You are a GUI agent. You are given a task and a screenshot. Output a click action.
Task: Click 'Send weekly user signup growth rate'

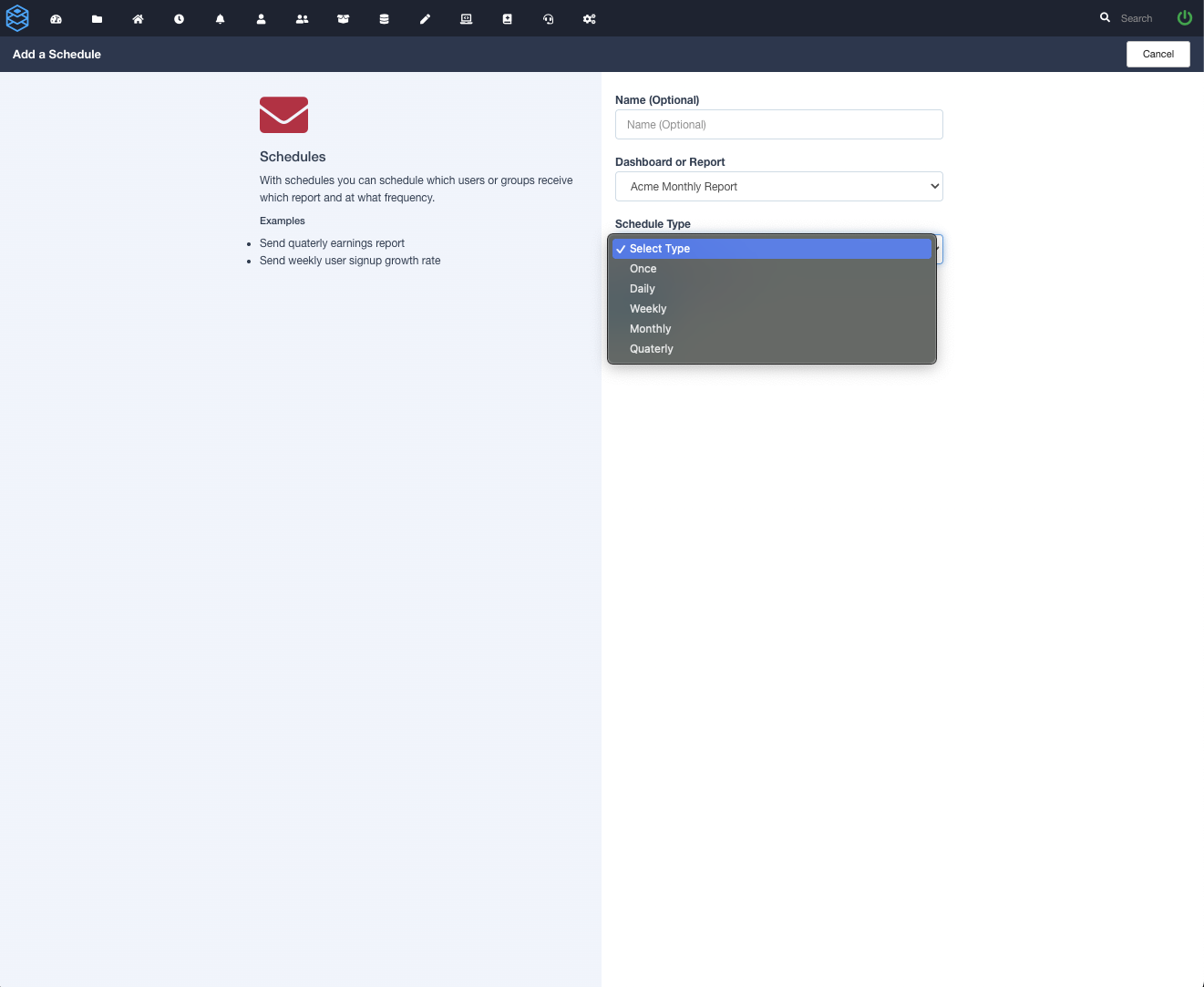coord(350,261)
